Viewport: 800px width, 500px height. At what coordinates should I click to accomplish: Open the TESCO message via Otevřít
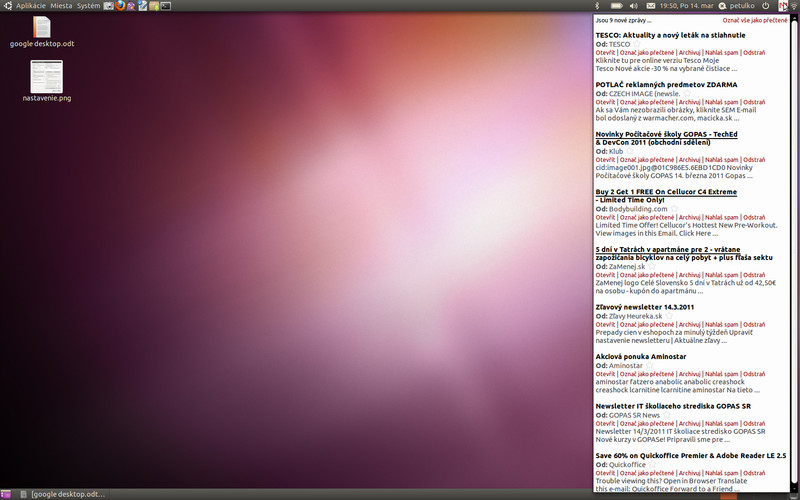[605, 53]
